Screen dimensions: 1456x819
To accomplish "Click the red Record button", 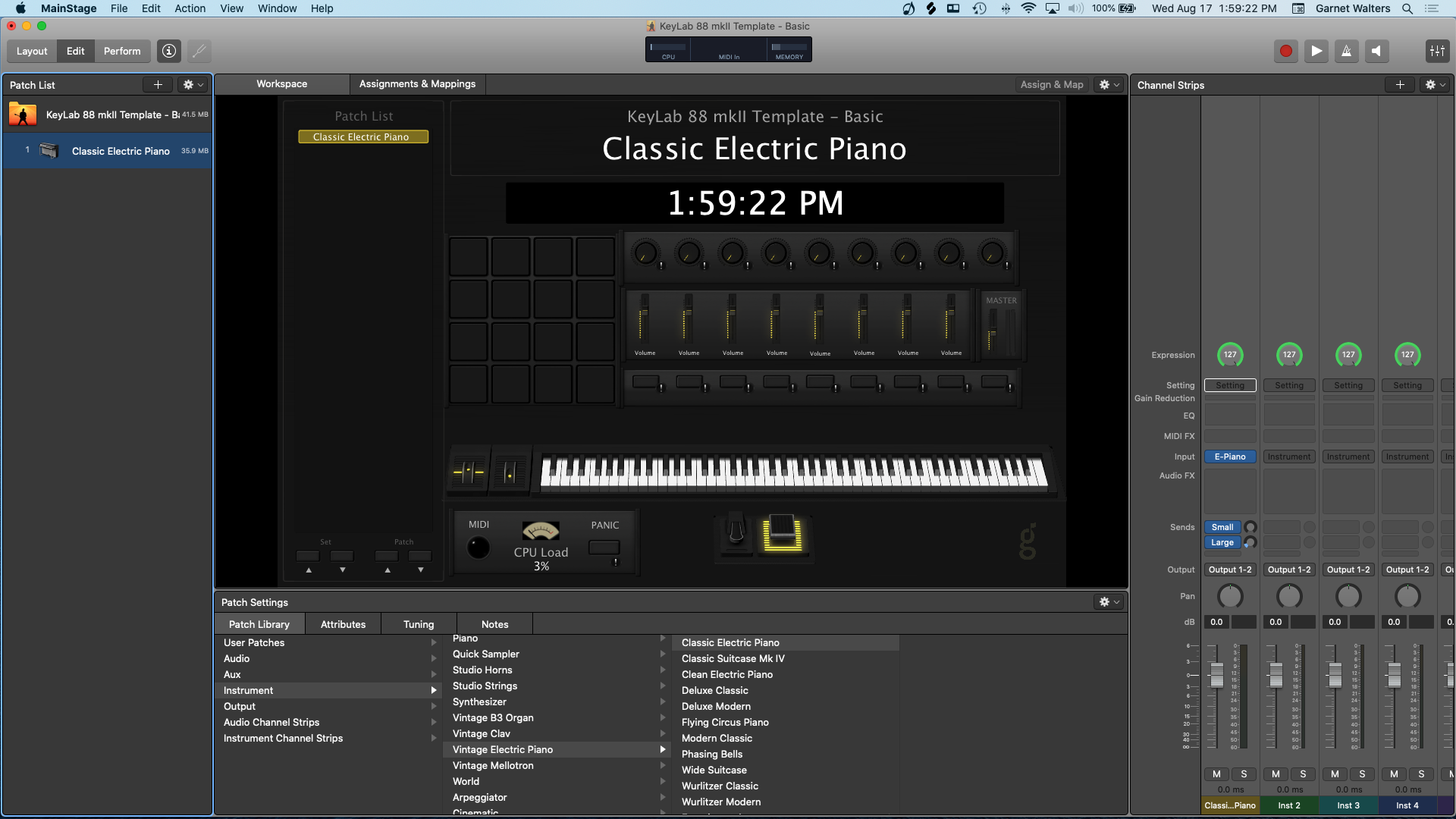I will pos(1285,51).
